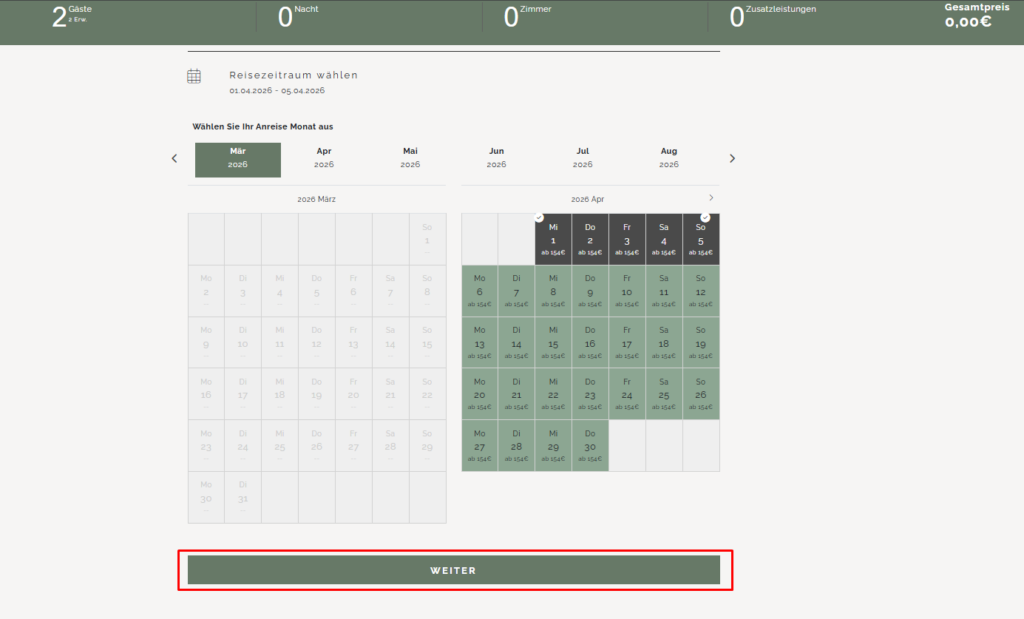Toggle the selected departure date So 5 April
Screen dimensions: 1024x619
click(x=701, y=240)
